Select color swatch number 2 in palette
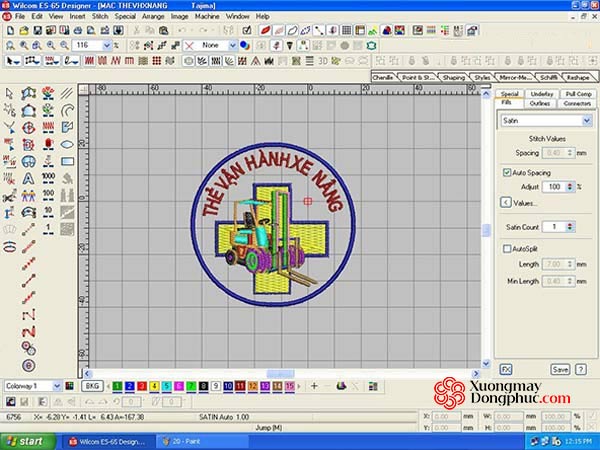 [x=133, y=385]
